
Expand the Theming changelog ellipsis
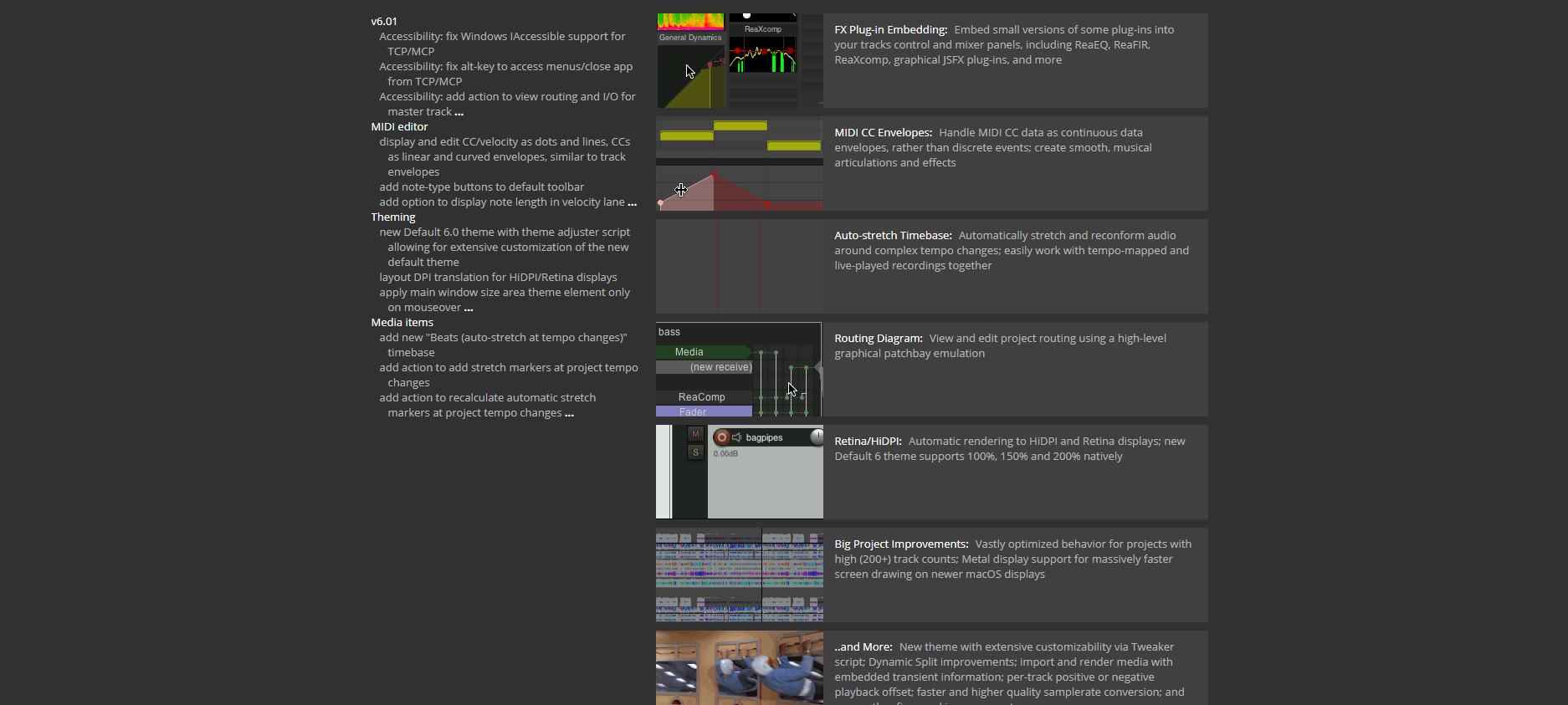click(469, 308)
